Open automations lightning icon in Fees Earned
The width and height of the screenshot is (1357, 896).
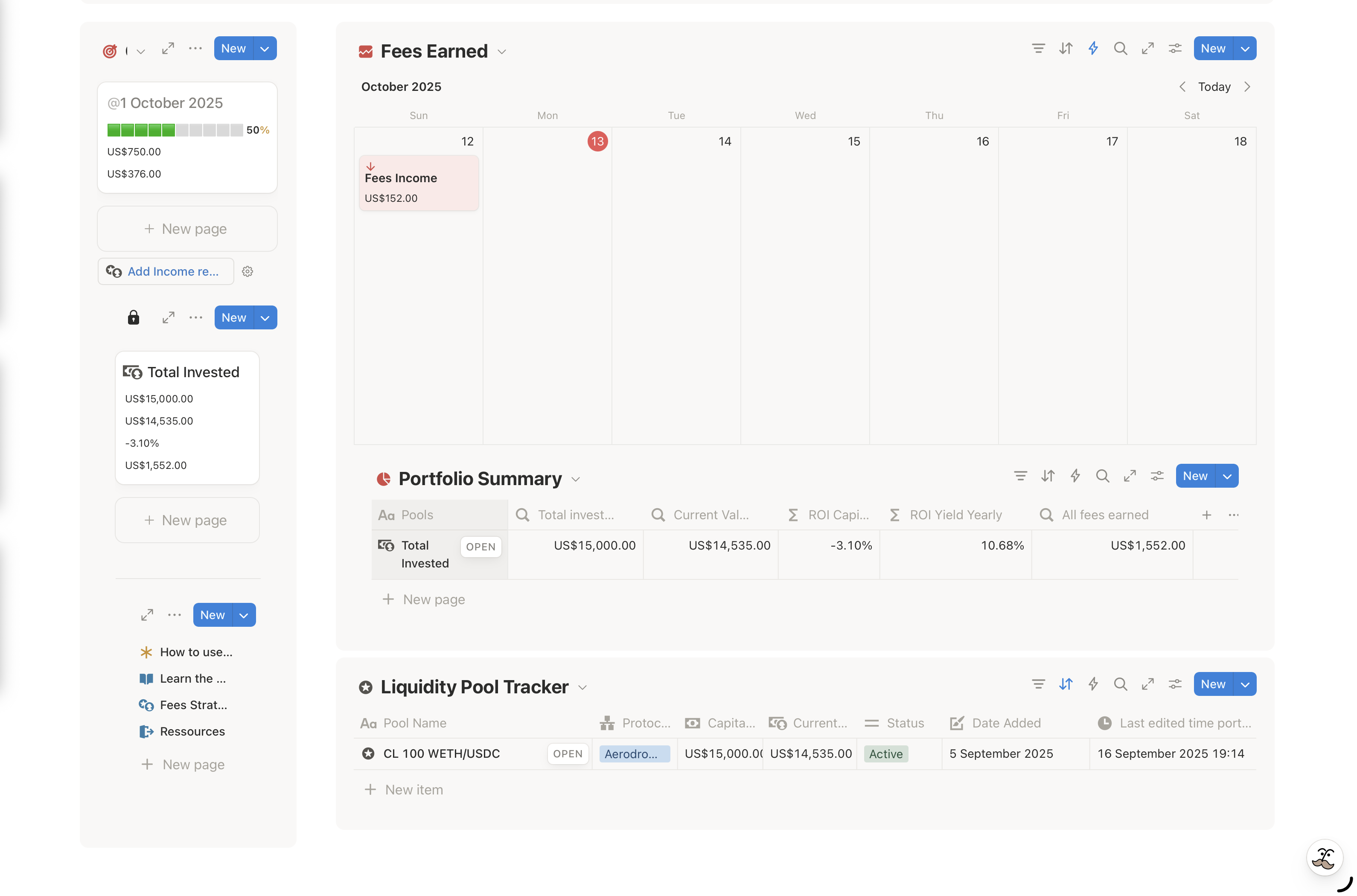[x=1093, y=49]
